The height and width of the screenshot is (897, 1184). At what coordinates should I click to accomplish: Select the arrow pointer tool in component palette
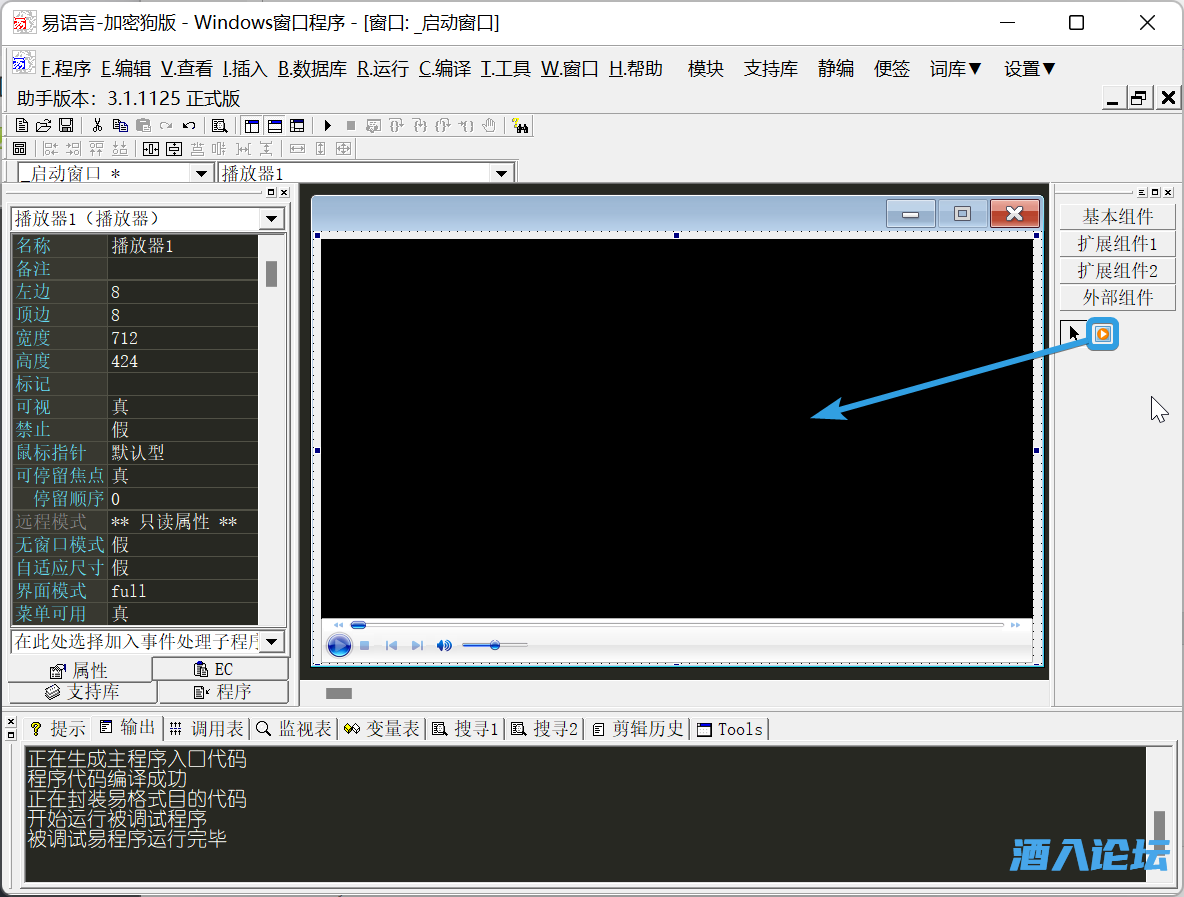pyautogui.click(x=1073, y=334)
